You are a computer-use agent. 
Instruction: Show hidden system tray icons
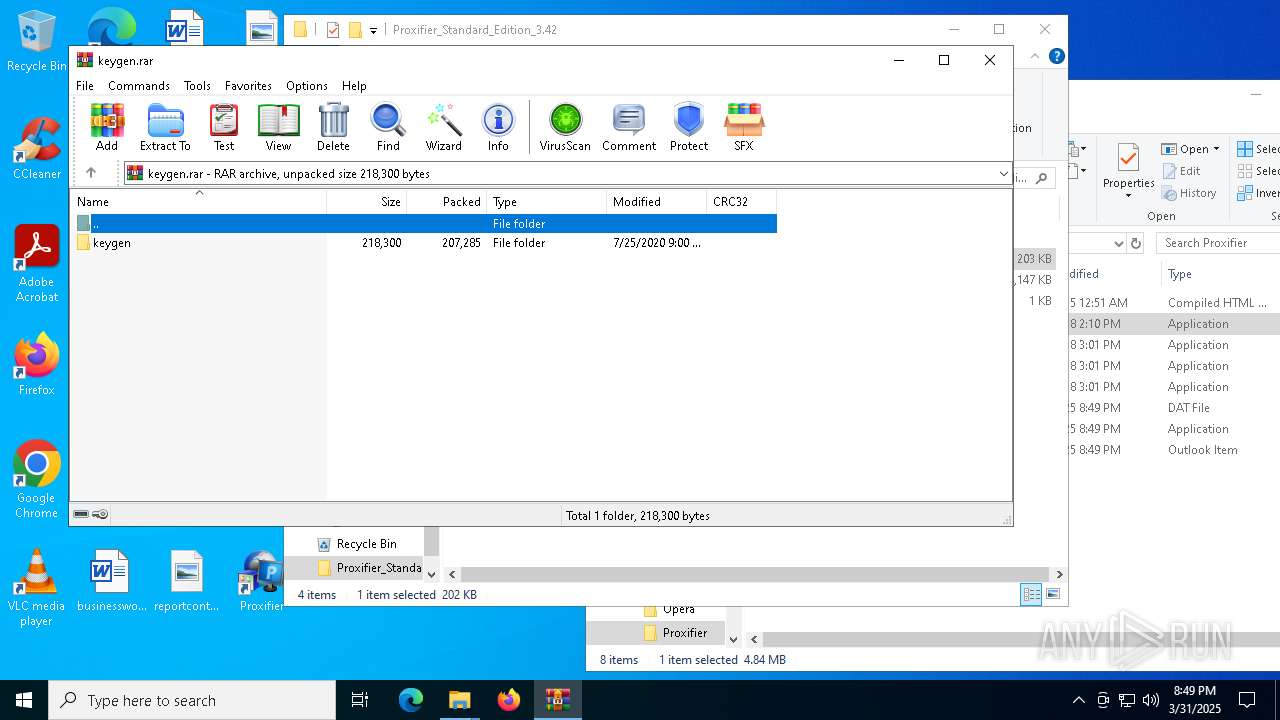point(1078,700)
